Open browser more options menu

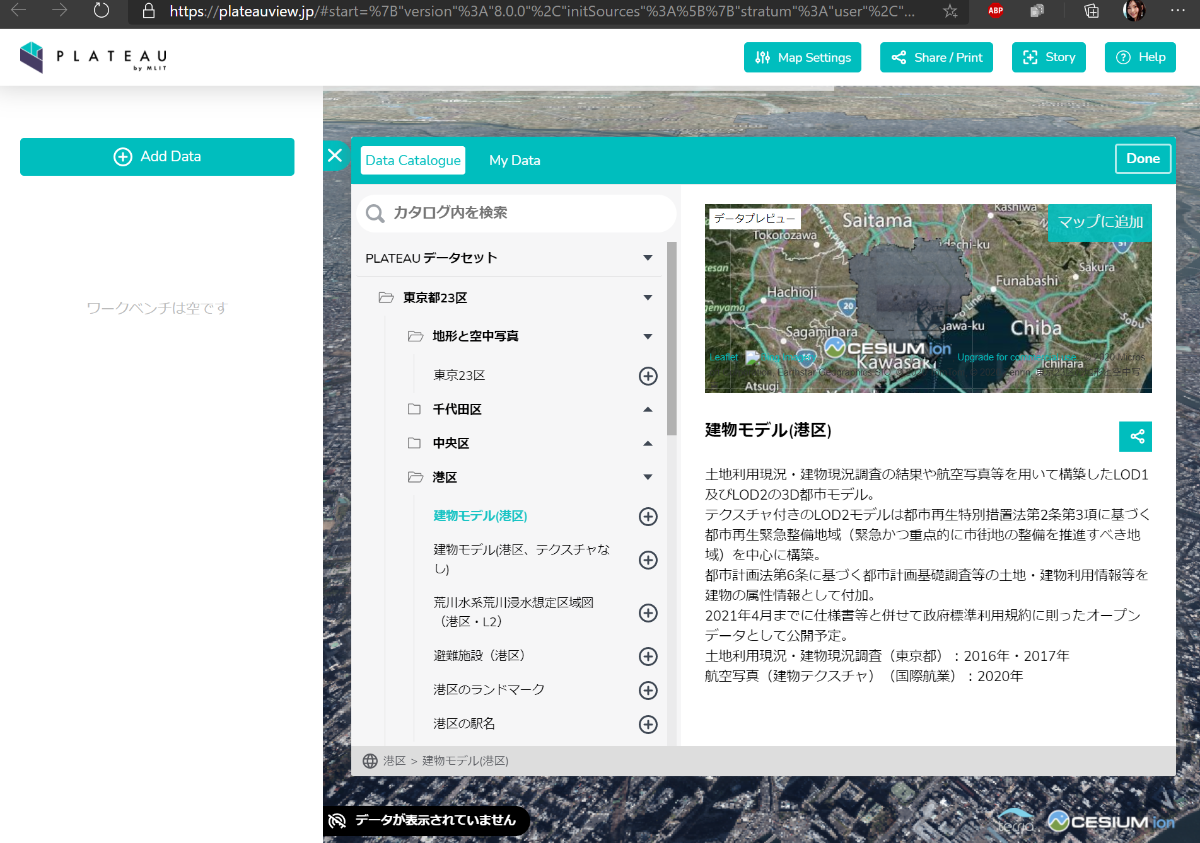(1177, 11)
